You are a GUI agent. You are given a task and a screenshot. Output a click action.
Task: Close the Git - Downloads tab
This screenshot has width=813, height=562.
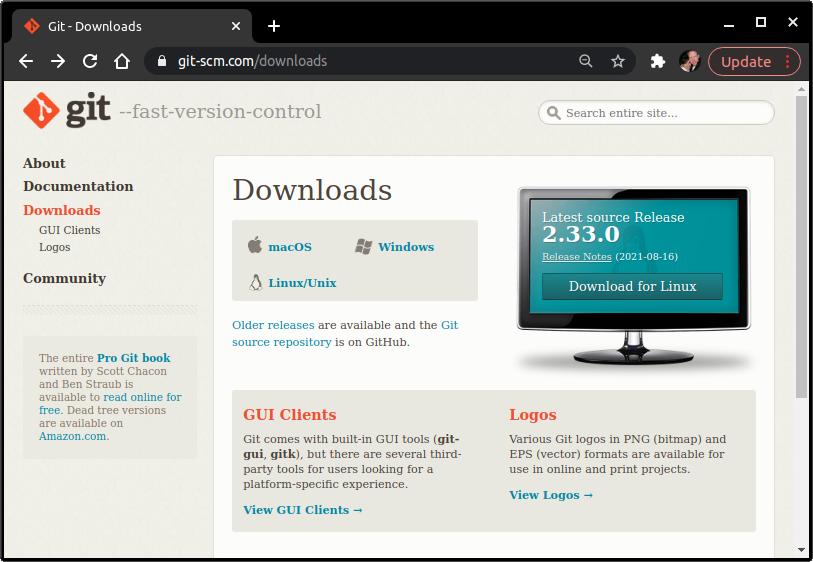[236, 26]
